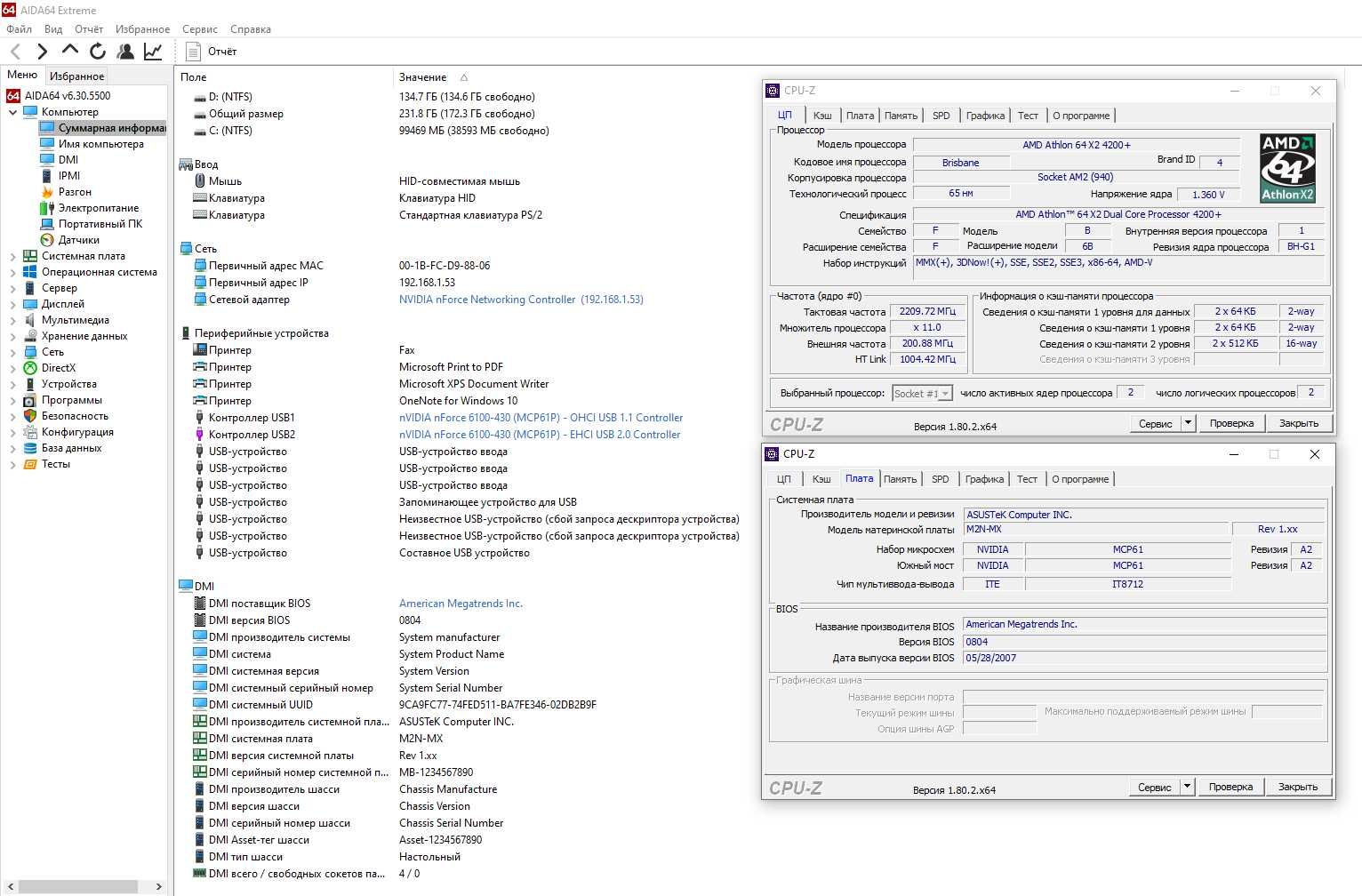The height and width of the screenshot is (896, 1362).
Task: Select the Электропитание tree item
Action: pyautogui.click(x=99, y=208)
